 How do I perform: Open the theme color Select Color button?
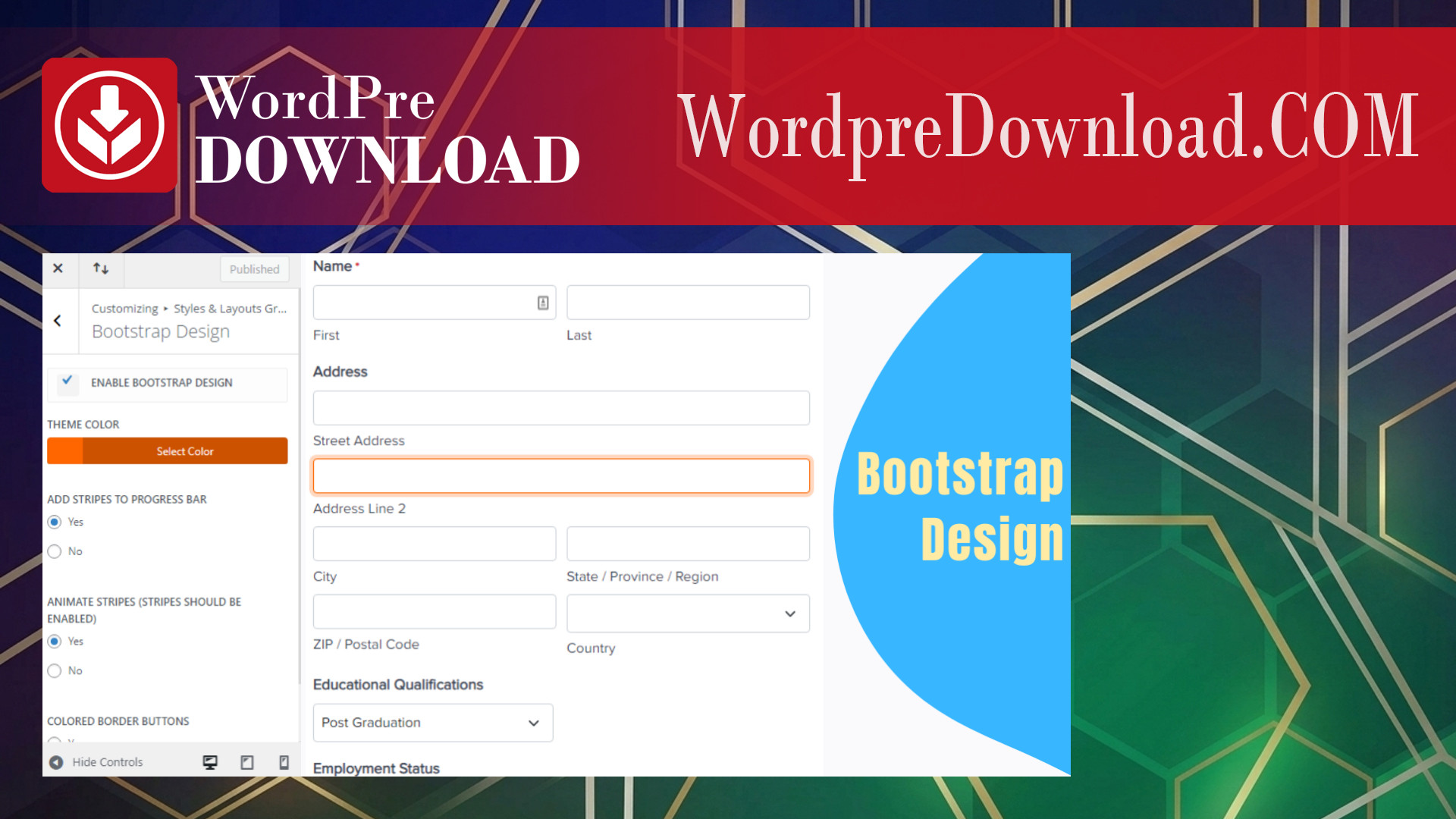click(185, 451)
